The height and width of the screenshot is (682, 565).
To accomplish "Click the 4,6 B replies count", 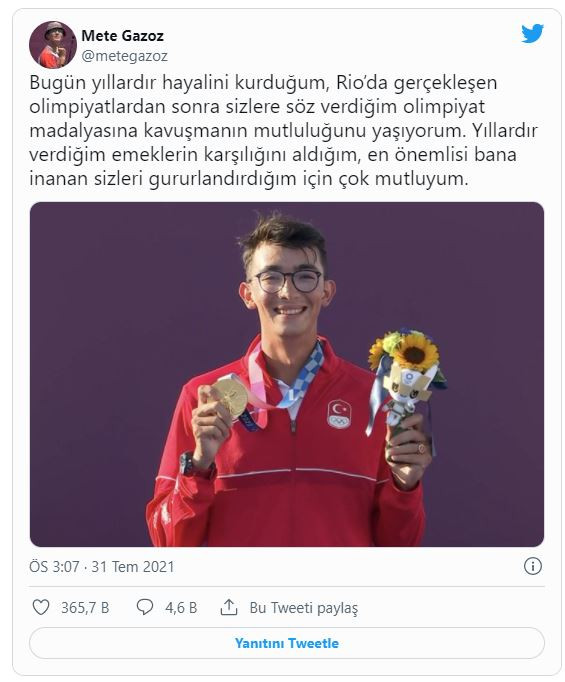I will 181,607.
